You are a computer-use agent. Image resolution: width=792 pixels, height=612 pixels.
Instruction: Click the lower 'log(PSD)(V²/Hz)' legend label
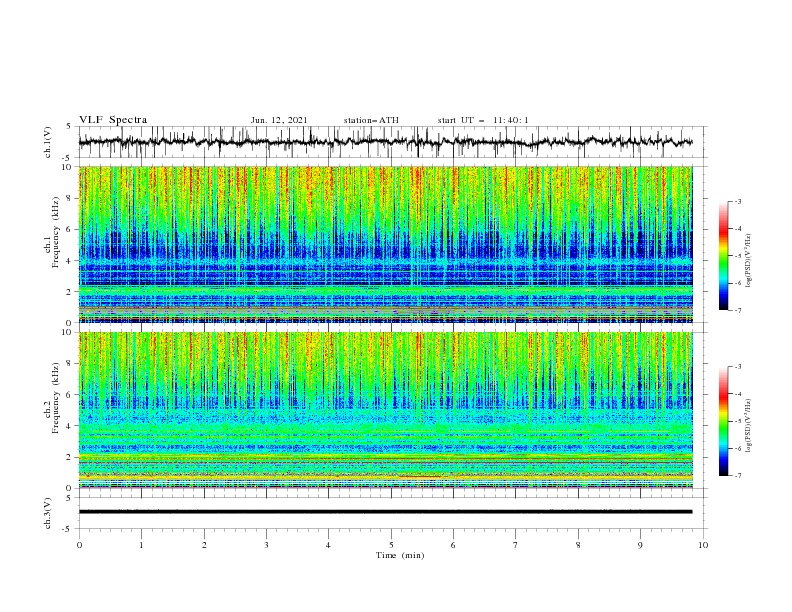[749, 426]
